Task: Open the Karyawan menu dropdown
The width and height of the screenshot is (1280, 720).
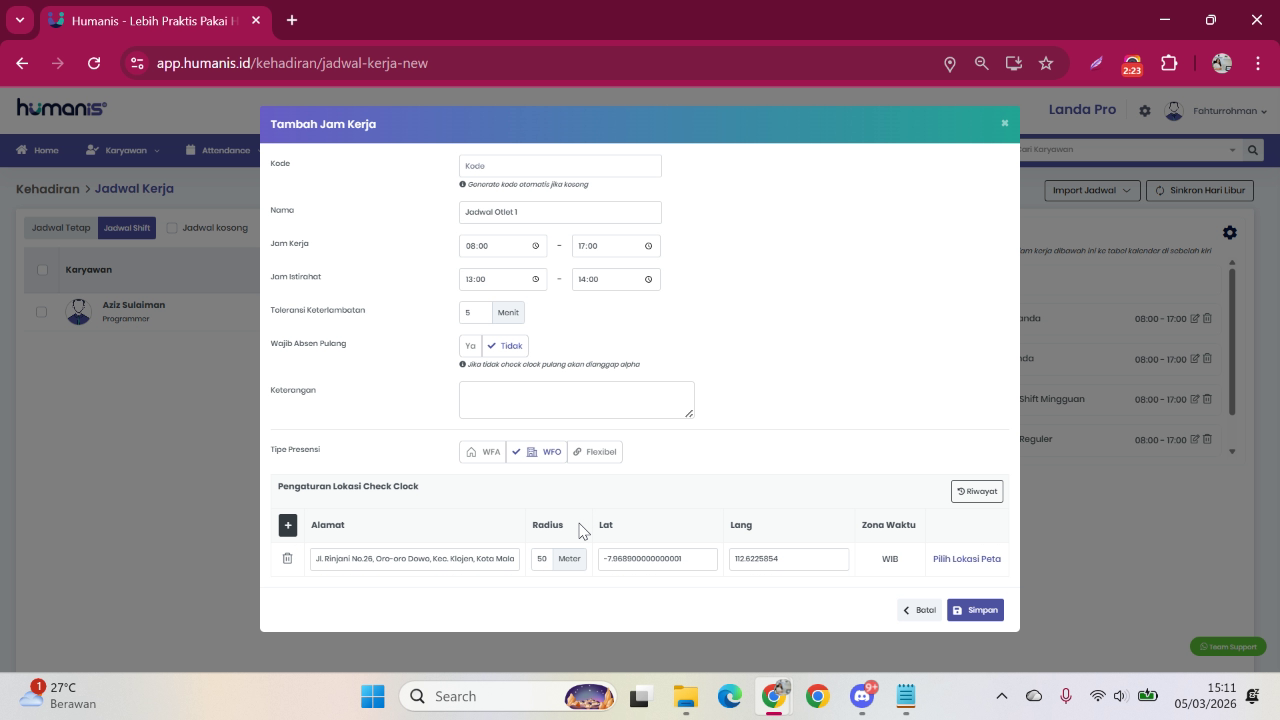Action: pyautogui.click(x=124, y=150)
